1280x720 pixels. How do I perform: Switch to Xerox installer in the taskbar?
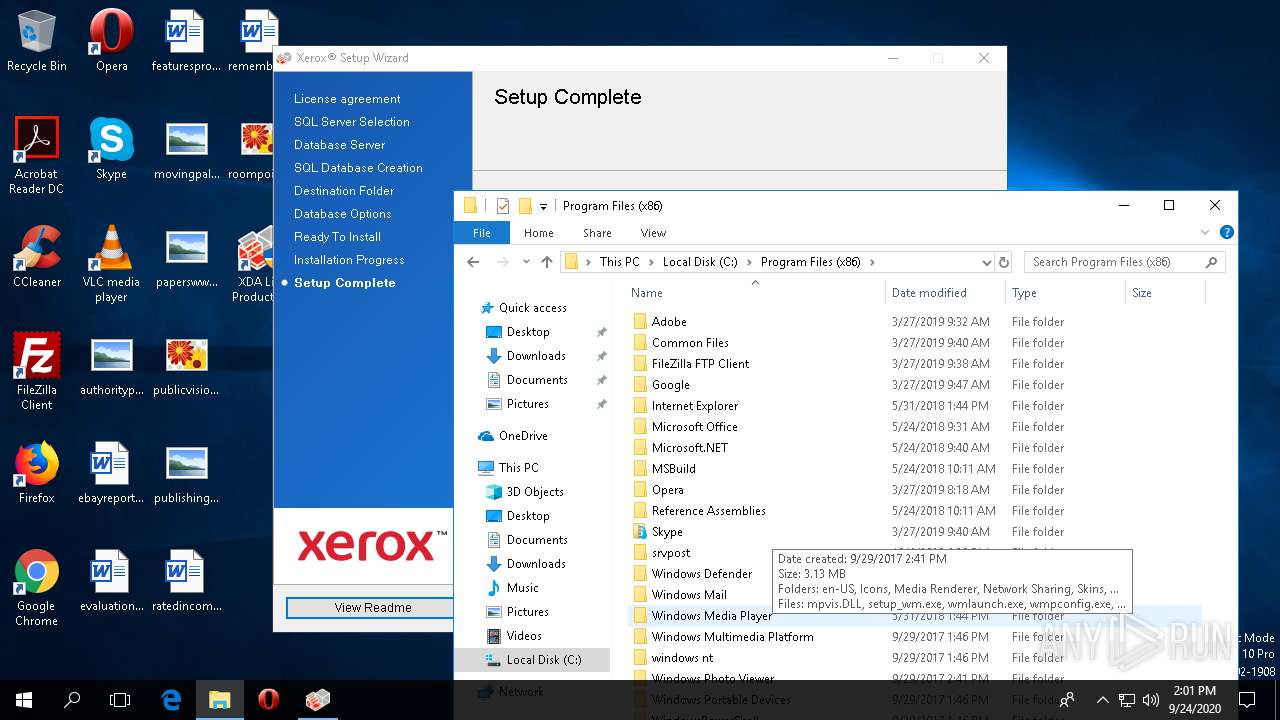click(x=317, y=700)
